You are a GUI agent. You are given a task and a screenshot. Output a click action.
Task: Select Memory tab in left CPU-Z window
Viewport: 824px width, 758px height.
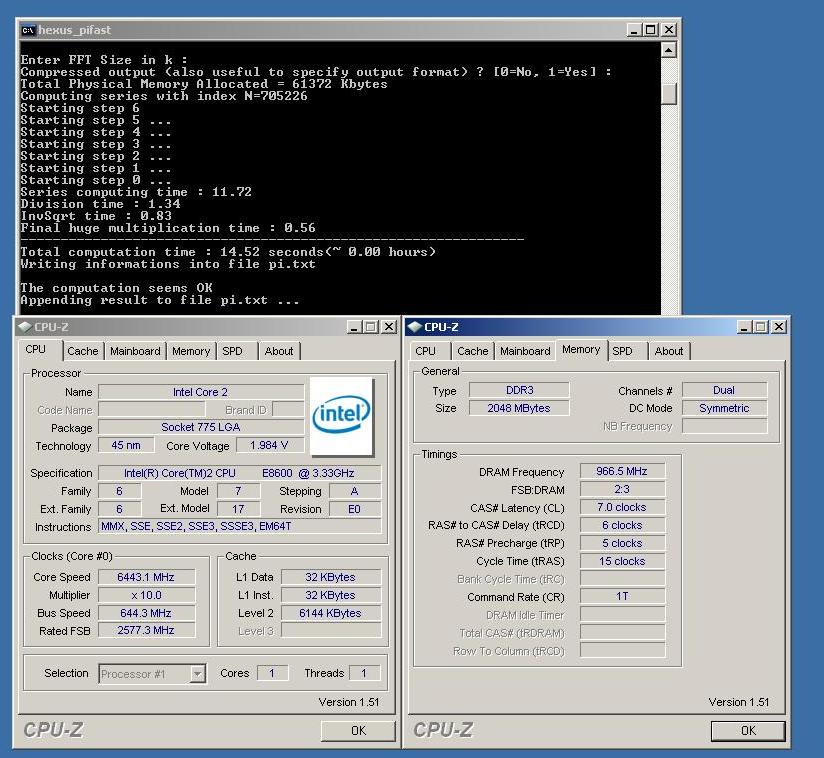(x=191, y=351)
